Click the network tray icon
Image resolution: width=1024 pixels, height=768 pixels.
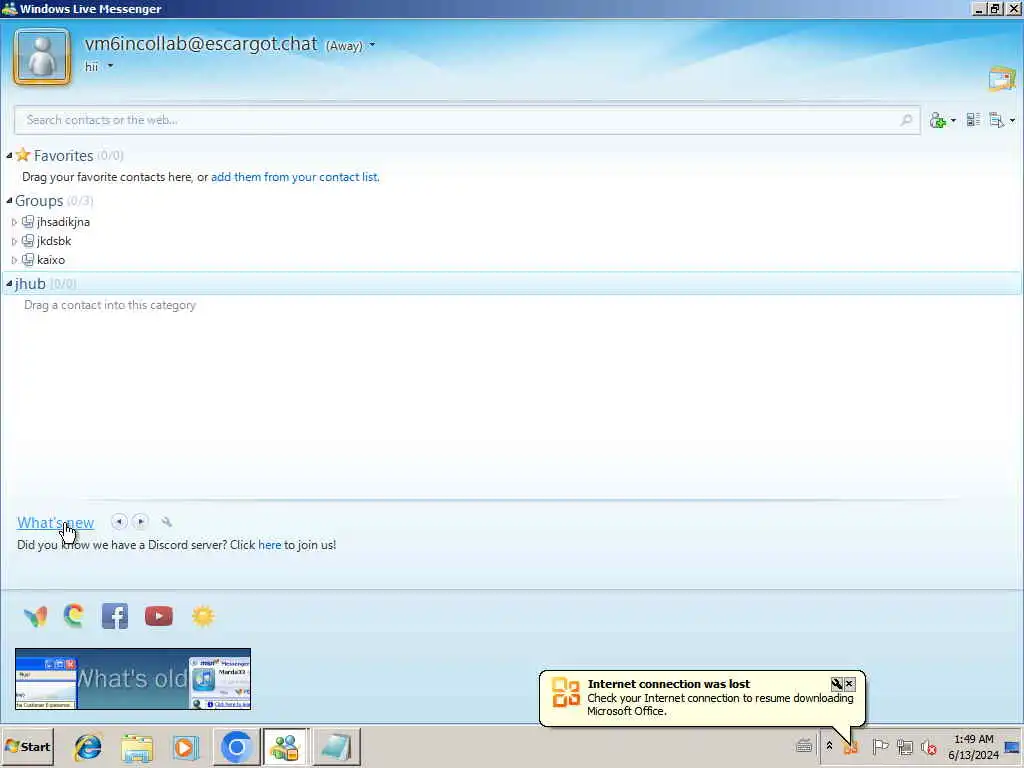tap(904, 746)
